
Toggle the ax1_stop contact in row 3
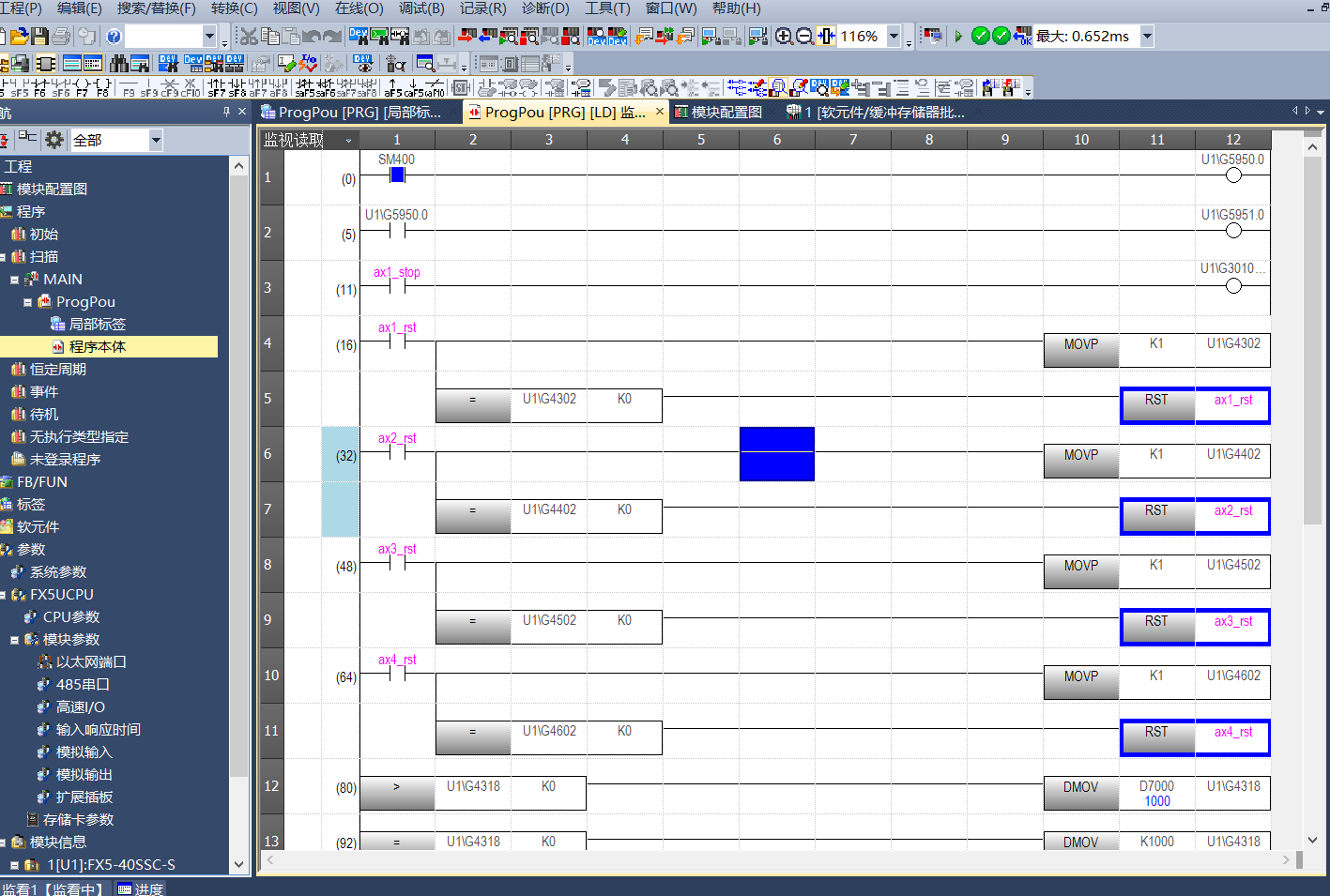pyautogui.click(x=397, y=285)
